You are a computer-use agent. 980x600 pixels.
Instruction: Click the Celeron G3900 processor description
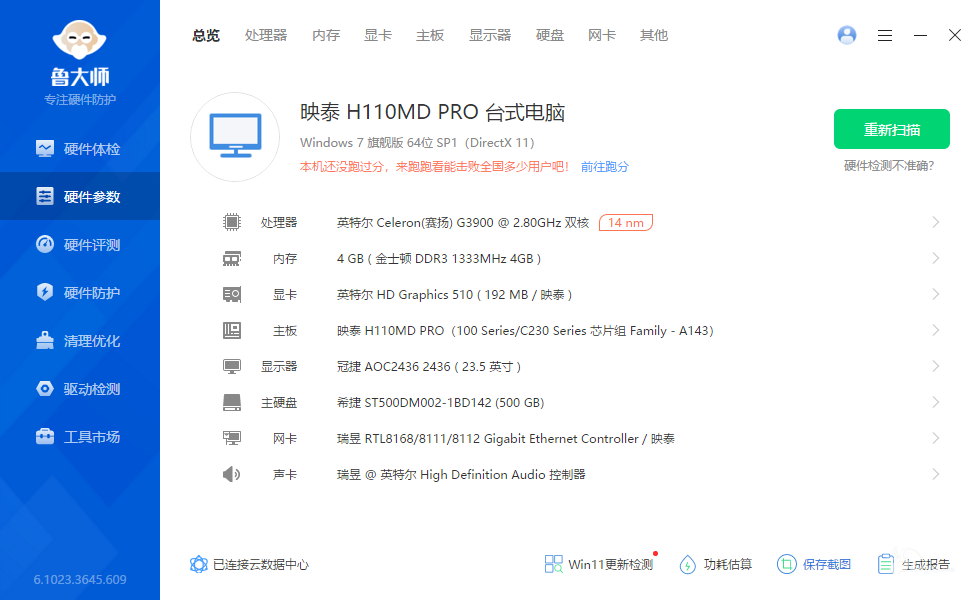coord(463,222)
